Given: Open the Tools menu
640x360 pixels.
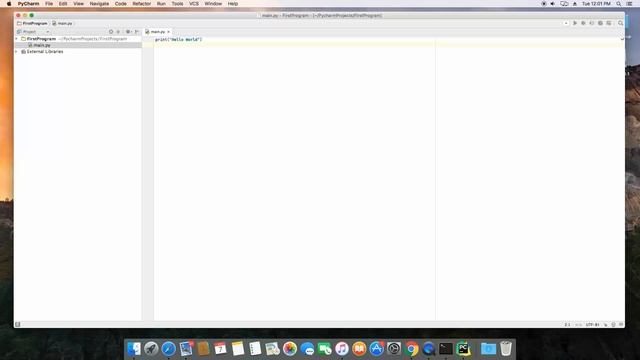Looking at the screenshot, I should coord(177,4).
